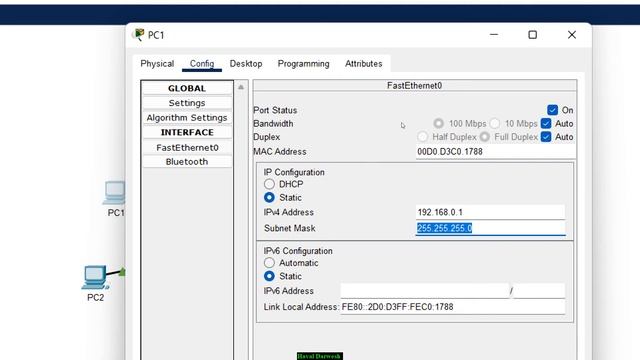Select FastEthernet0 interface in sidebar
Screen dimensions: 640x360
(x=187, y=147)
